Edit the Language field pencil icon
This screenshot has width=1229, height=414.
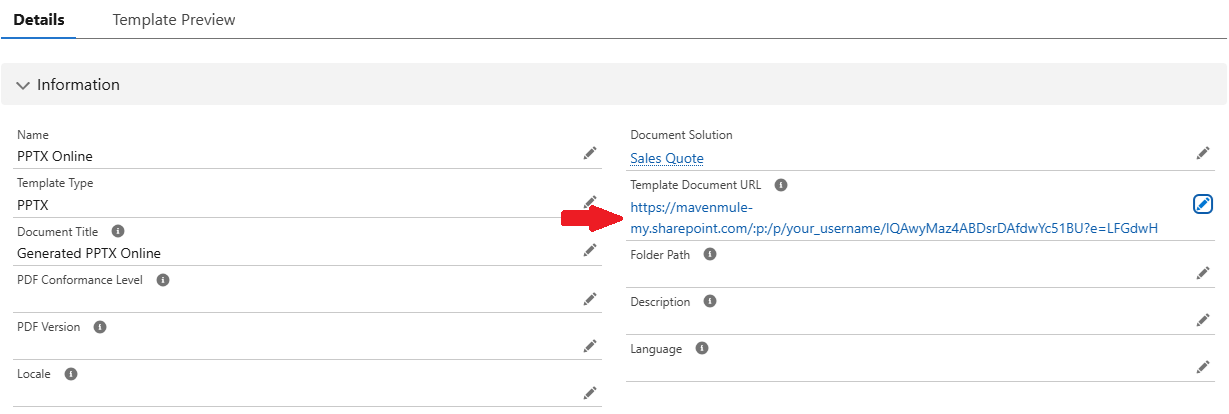[x=1203, y=367]
